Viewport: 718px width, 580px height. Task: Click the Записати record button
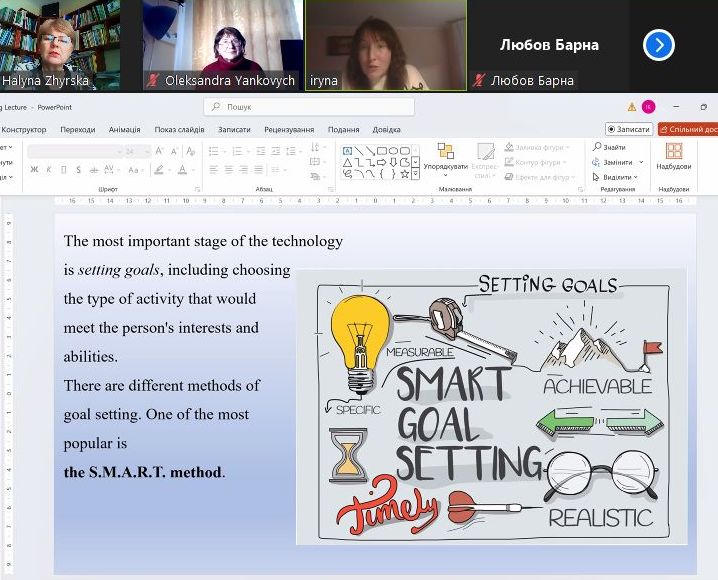(629, 129)
